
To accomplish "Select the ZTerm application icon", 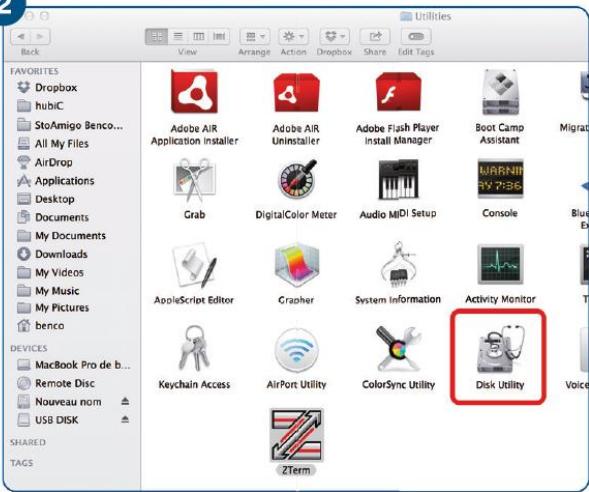I will point(296,435).
